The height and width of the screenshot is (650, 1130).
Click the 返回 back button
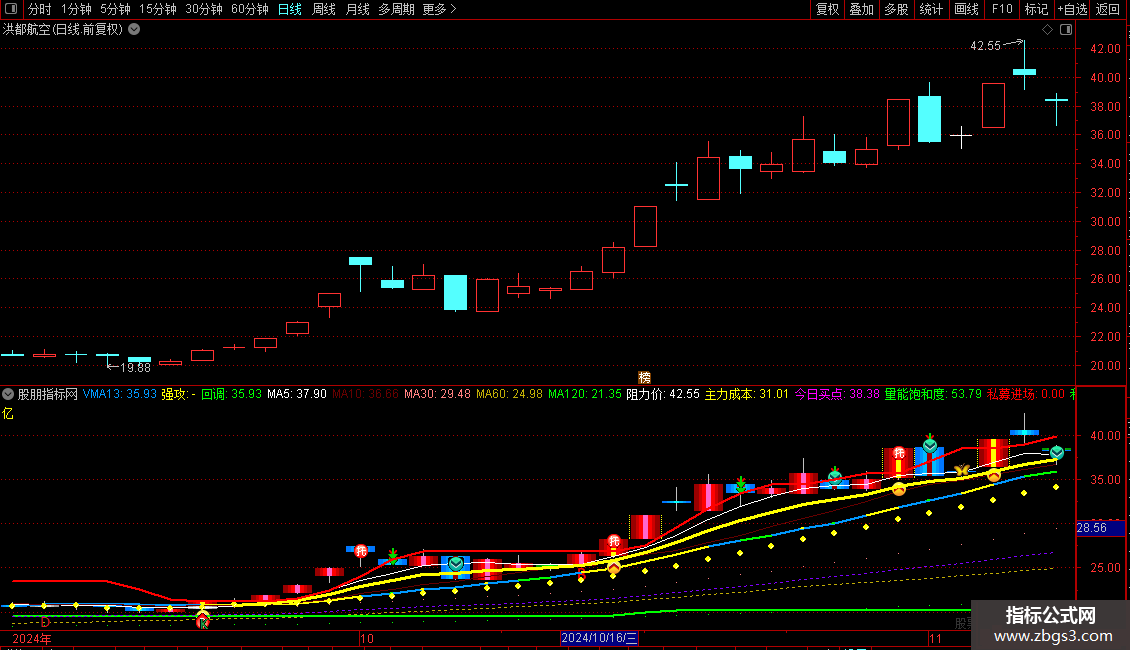[x=1108, y=9]
